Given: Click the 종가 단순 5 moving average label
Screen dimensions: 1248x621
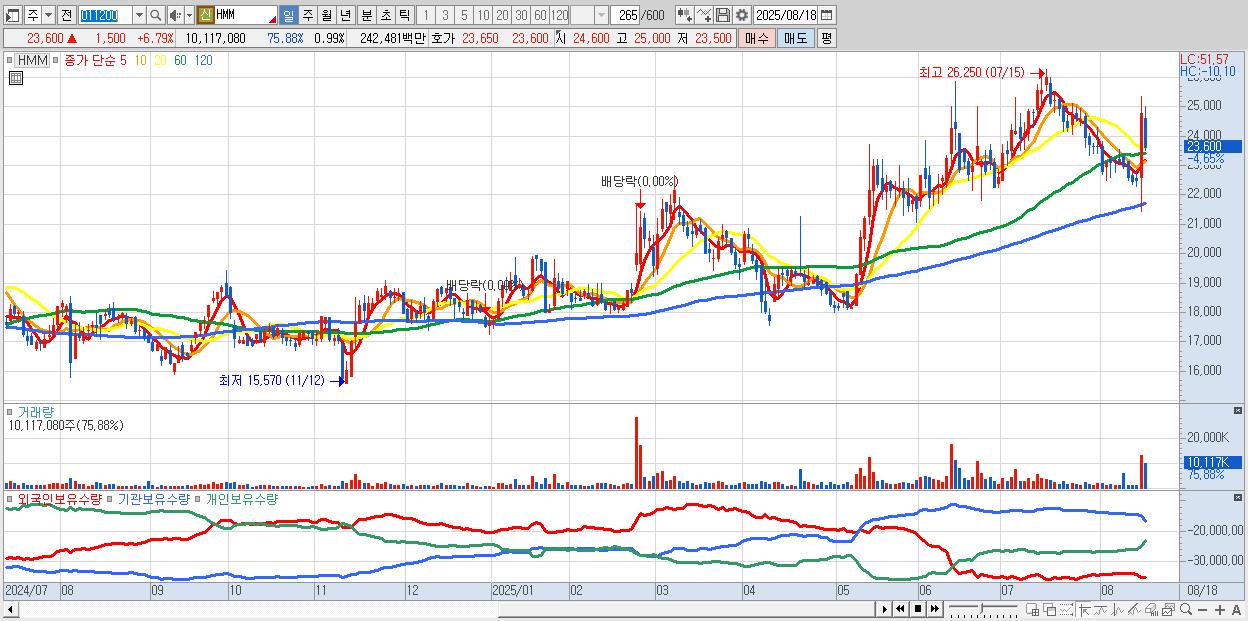Looking at the screenshot, I should click(x=96, y=60).
